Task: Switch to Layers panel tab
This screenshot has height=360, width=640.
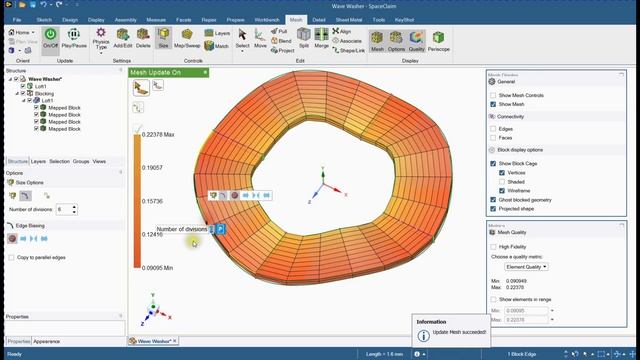Action: tap(38, 161)
